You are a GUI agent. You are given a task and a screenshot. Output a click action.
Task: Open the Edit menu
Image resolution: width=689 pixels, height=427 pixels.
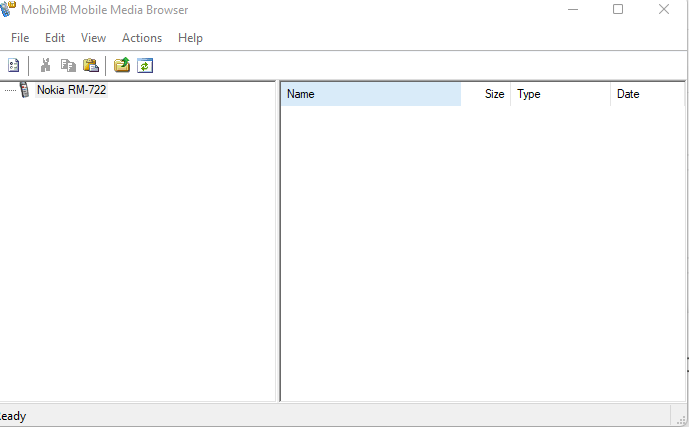pyautogui.click(x=55, y=38)
